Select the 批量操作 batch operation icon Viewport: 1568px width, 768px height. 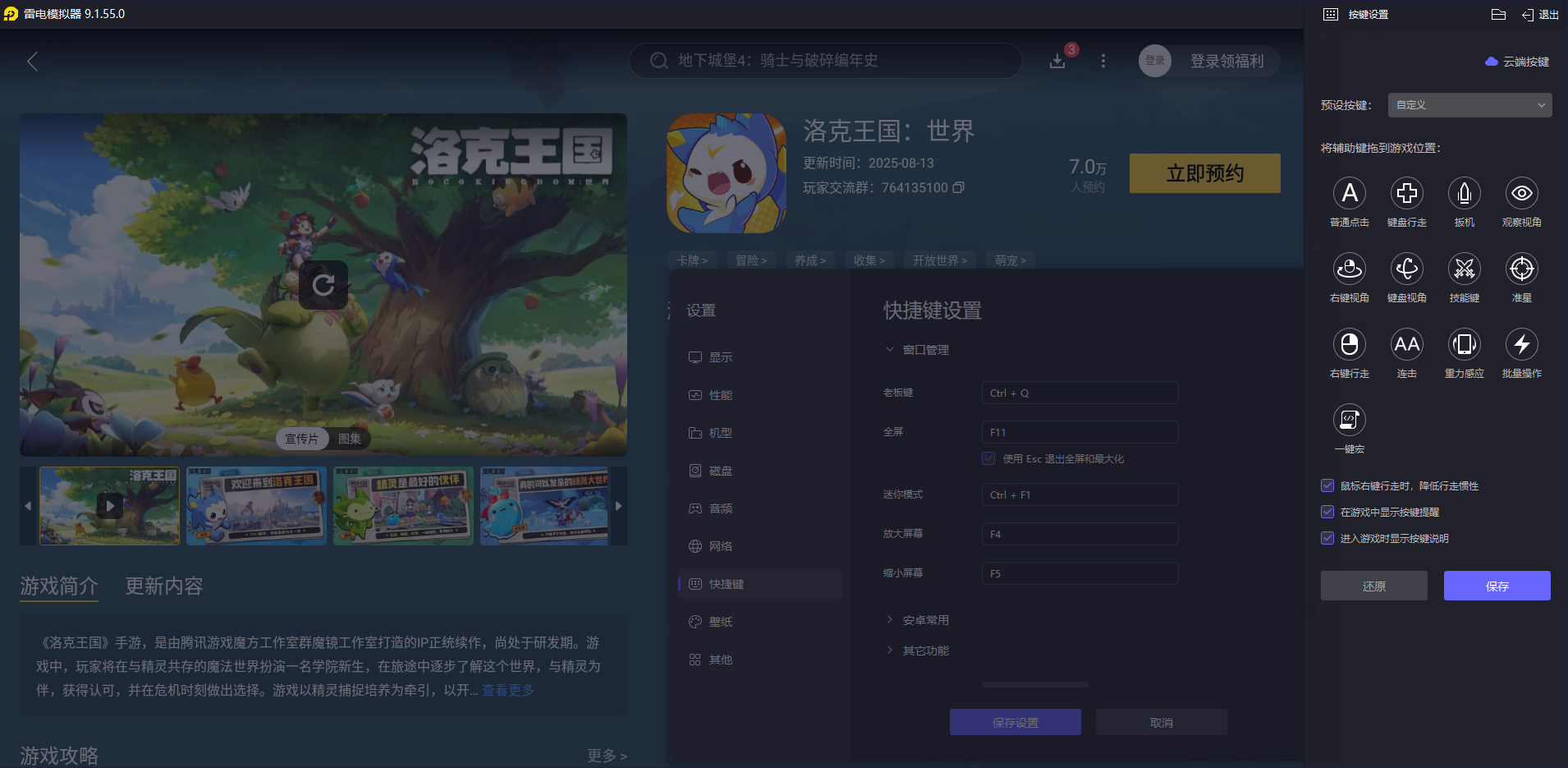(x=1521, y=344)
